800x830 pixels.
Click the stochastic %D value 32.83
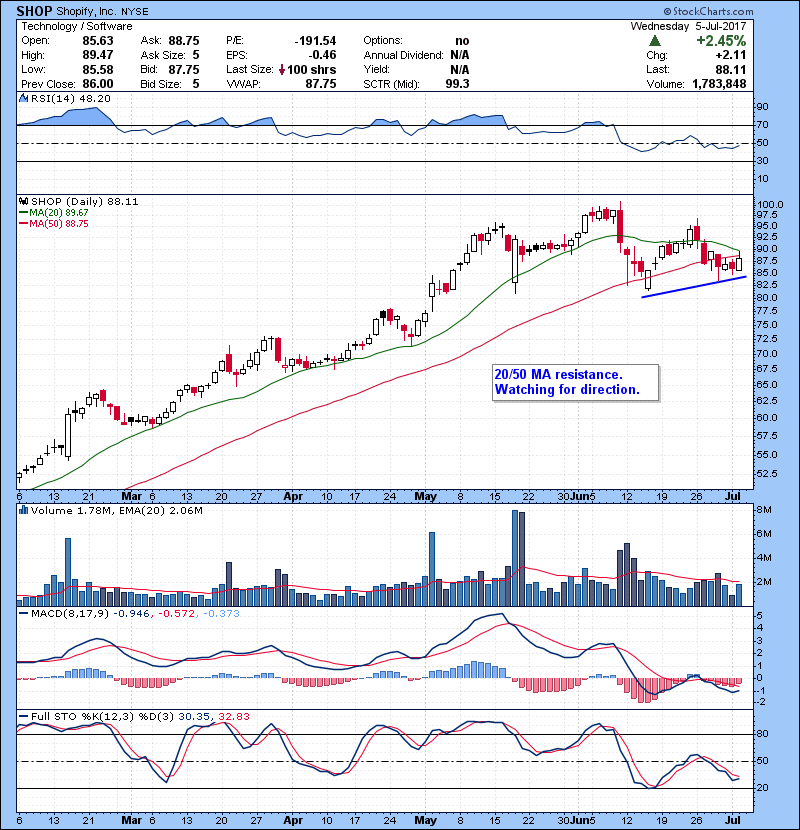pyautogui.click(x=233, y=717)
